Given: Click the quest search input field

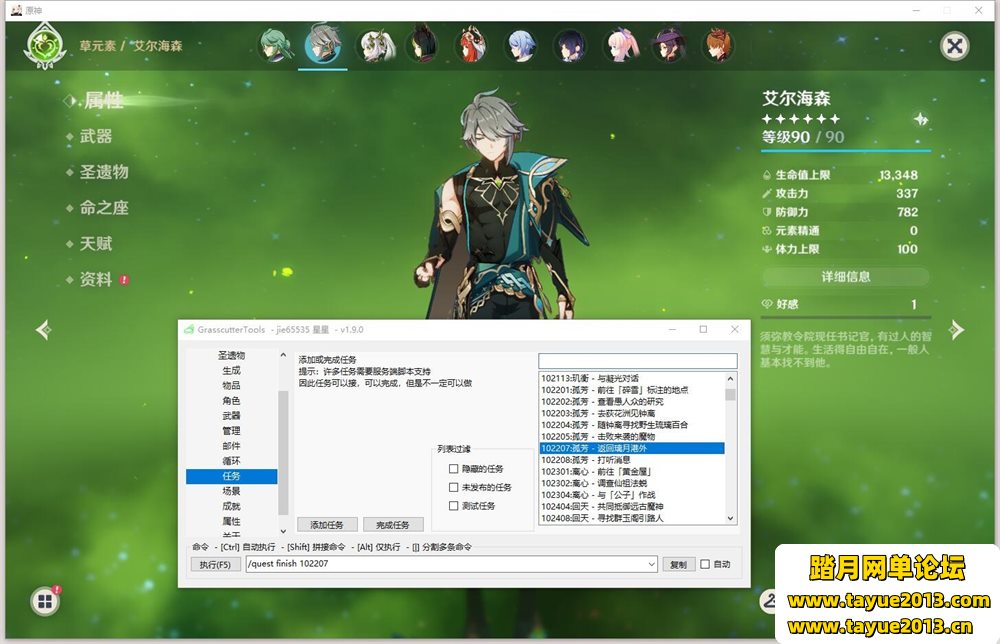Looking at the screenshot, I should [637, 361].
